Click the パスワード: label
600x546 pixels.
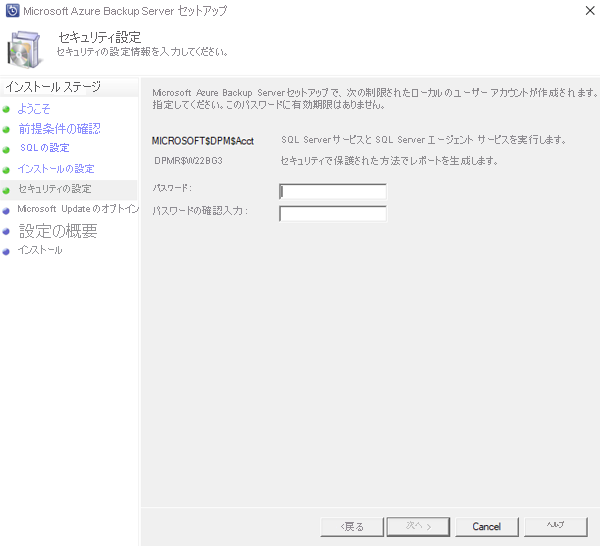pyautogui.click(x=172, y=188)
